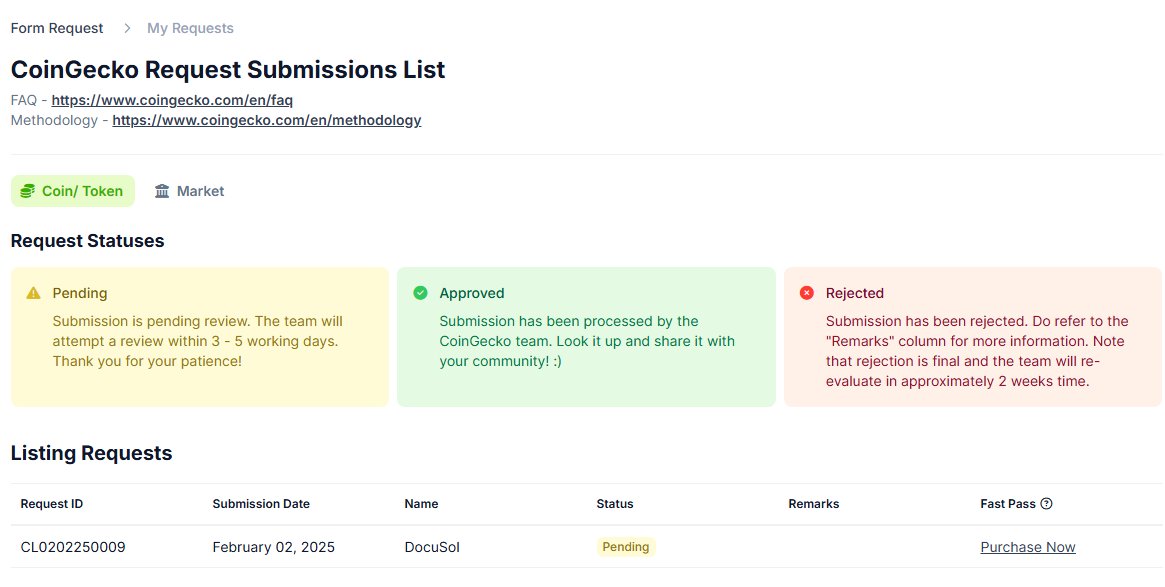Click the Fast Pass help question-mark icon

[1046, 504]
